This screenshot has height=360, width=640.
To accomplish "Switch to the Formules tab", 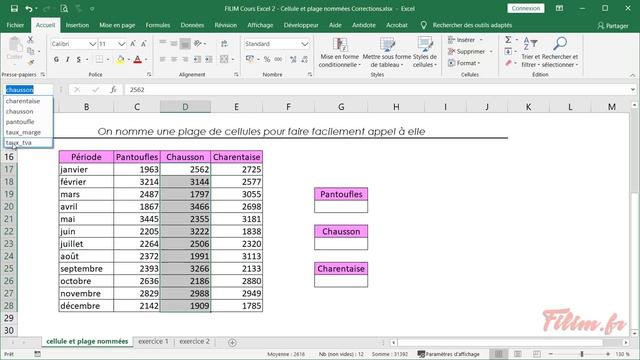I will coord(158,25).
